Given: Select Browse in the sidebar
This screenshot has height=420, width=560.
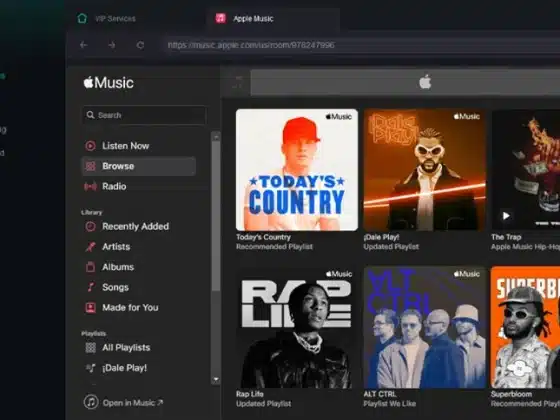Looking at the screenshot, I should pos(139,166).
